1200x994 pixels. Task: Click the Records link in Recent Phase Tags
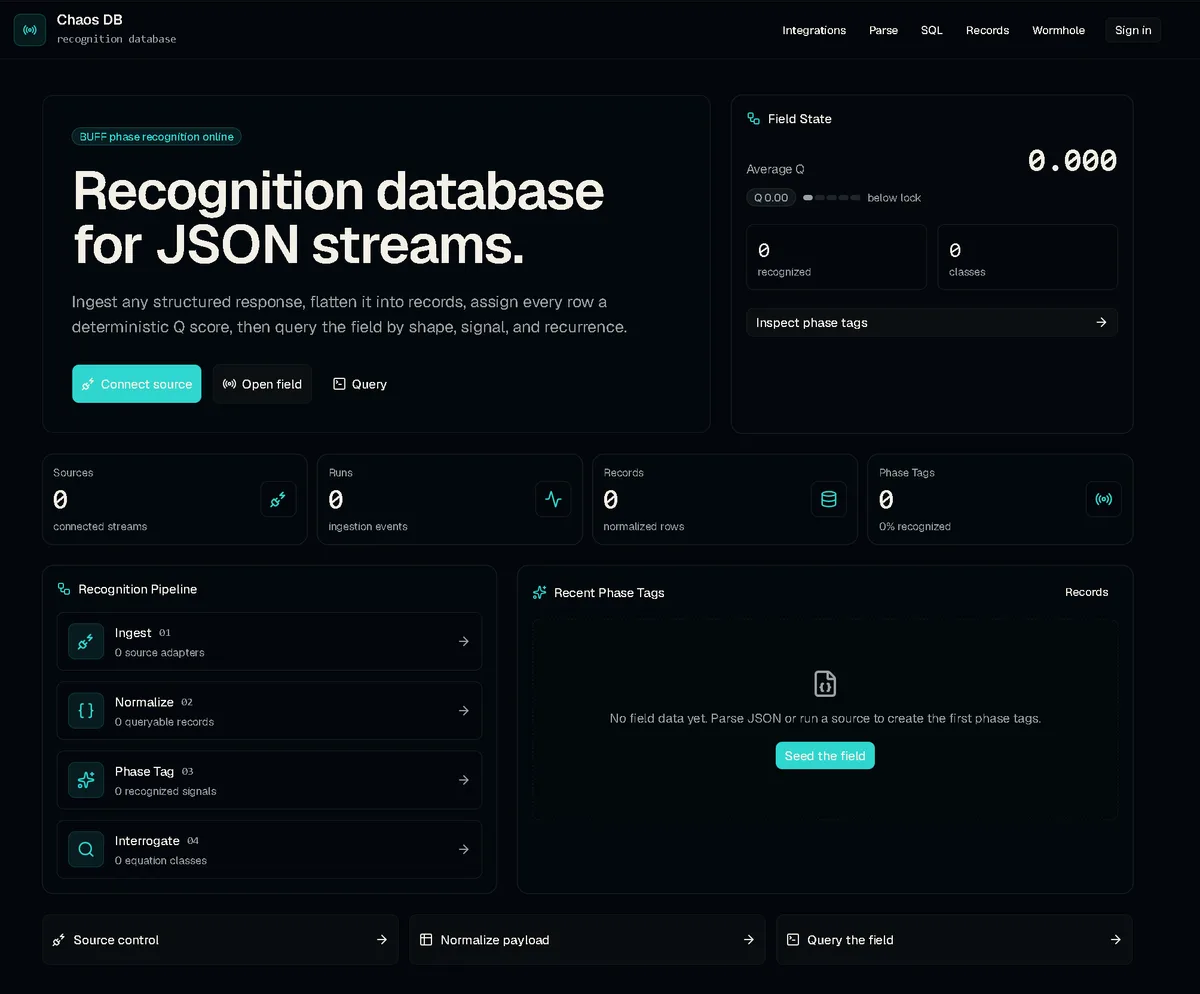pos(1086,592)
